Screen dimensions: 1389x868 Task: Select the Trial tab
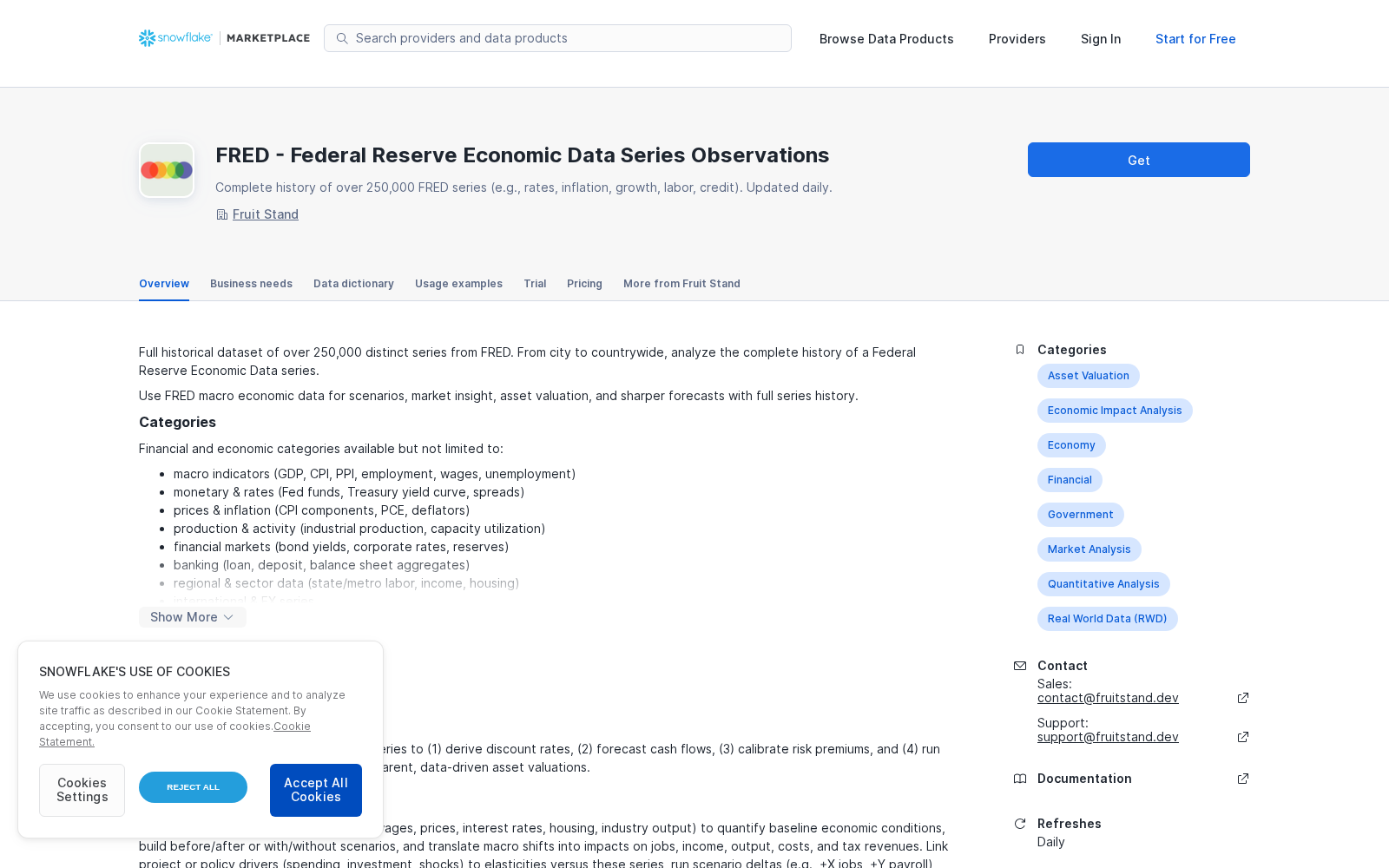click(x=535, y=284)
